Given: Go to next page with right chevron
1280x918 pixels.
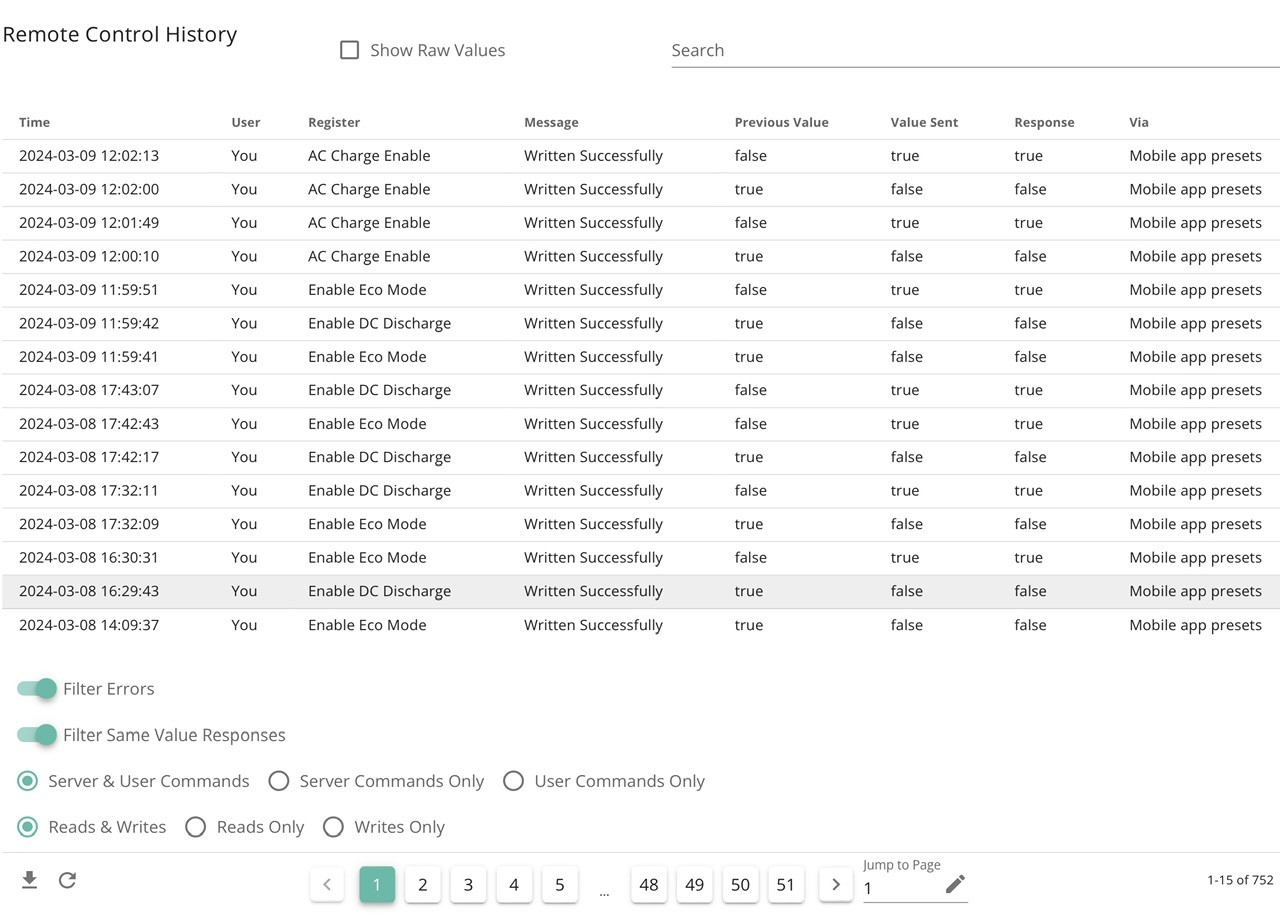Looking at the screenshot, I should tap(836, 884).
